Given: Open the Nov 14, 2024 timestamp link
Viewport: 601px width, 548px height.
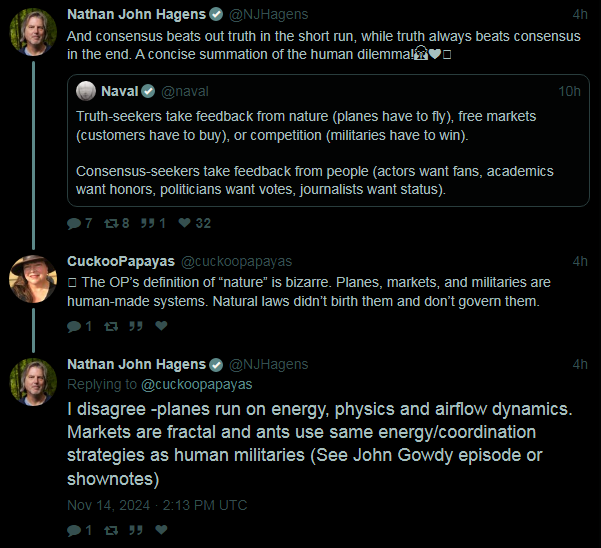Looking at the screenshot, I should (x=157, y=505).
